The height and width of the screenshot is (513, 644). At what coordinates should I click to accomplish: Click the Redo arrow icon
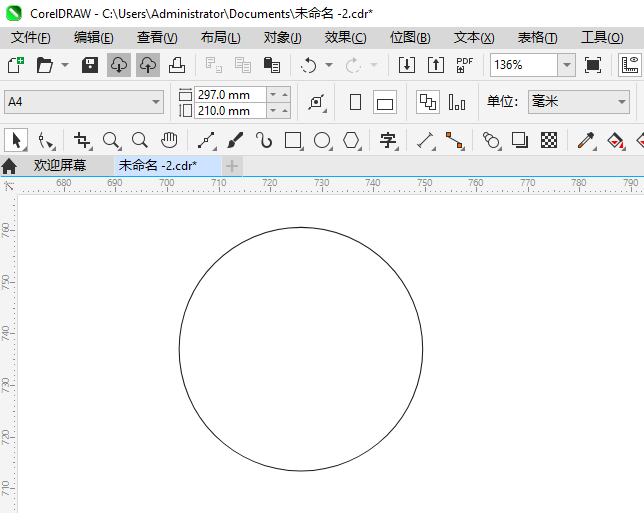click(353, 65)
